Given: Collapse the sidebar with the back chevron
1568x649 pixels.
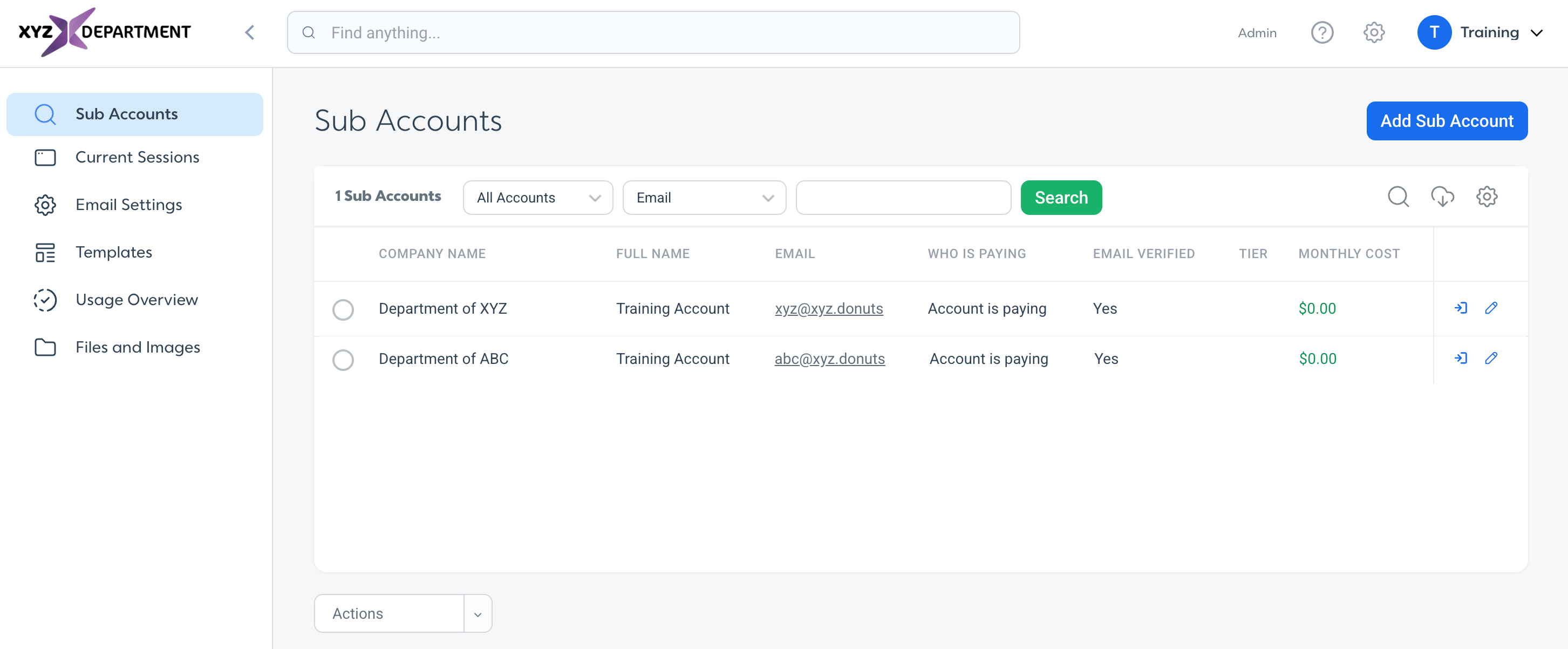Looking at the screenshot, I should coord(250,32).
